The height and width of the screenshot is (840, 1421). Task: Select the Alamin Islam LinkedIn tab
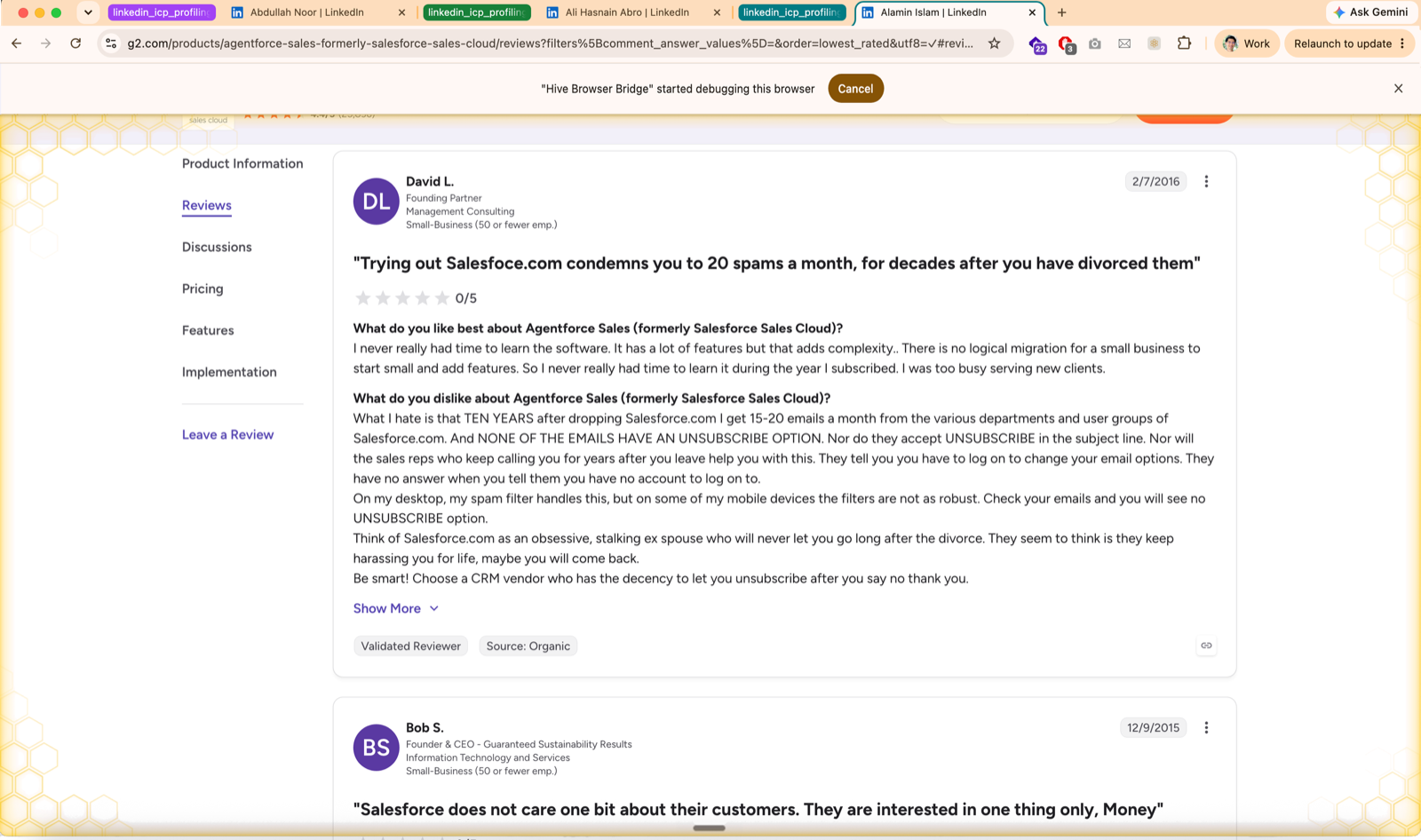pos(948,12)
